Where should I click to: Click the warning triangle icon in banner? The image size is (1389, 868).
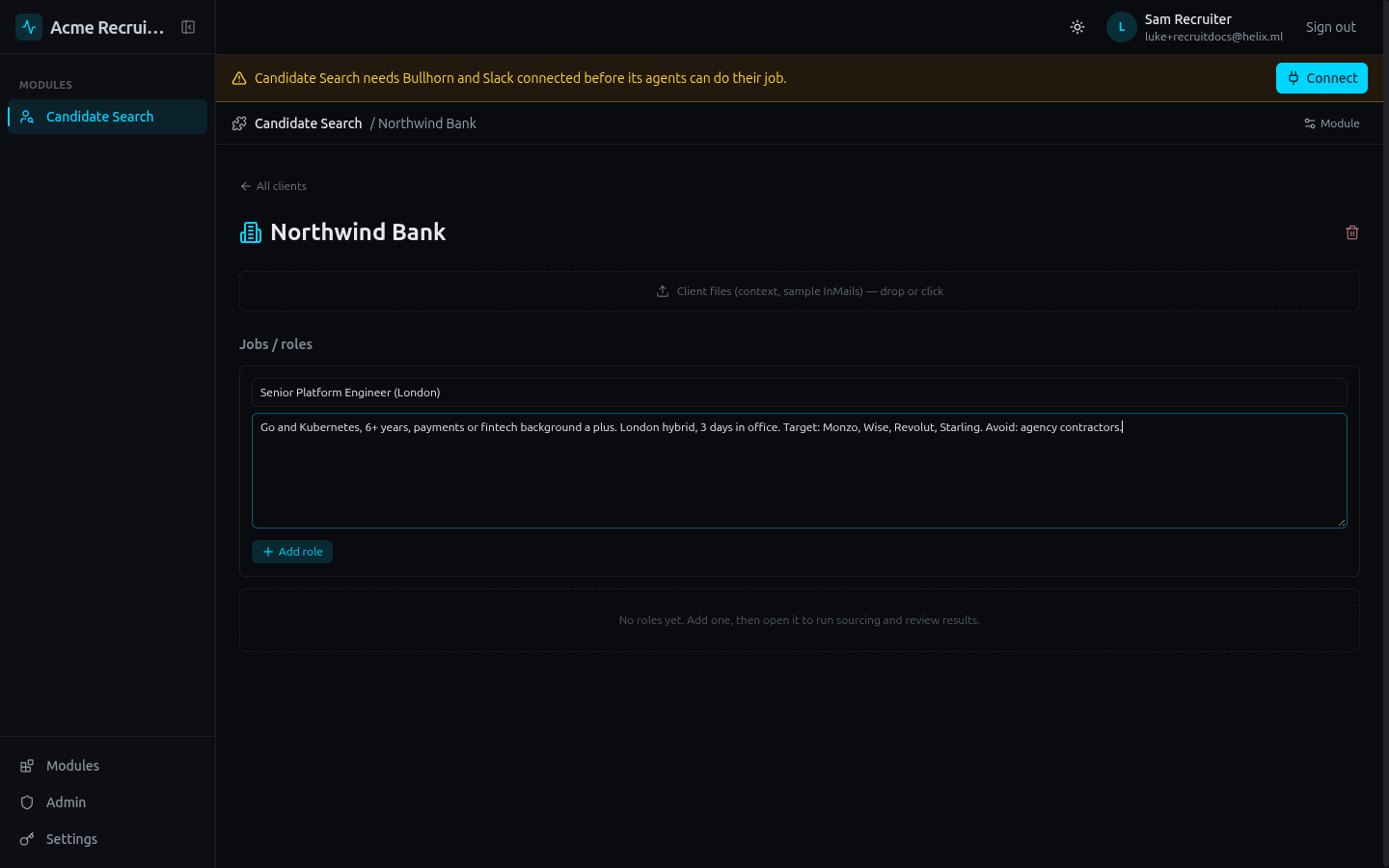(239, 78)
